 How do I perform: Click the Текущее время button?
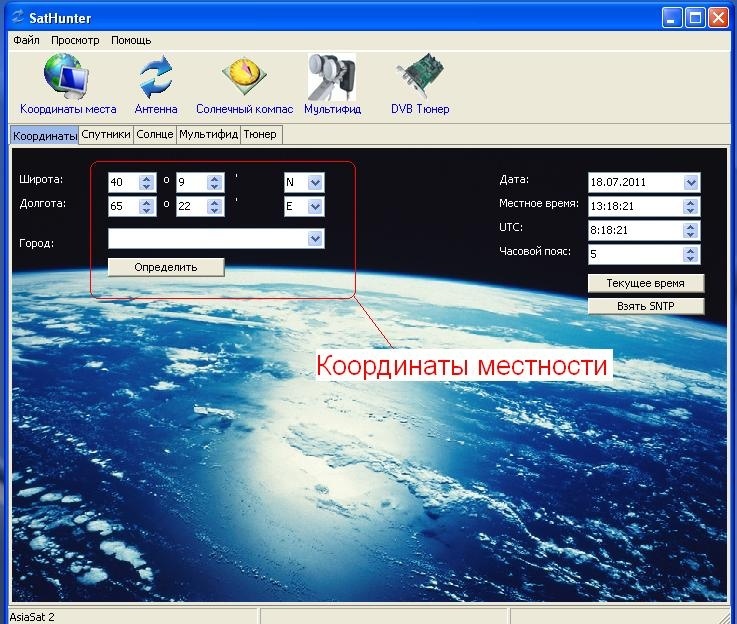[645, 284]
